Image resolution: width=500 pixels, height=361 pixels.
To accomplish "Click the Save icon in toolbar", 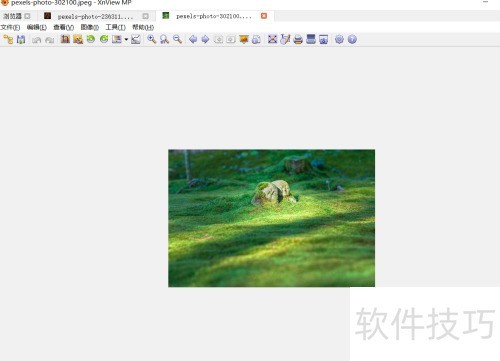I will point(21,40).
